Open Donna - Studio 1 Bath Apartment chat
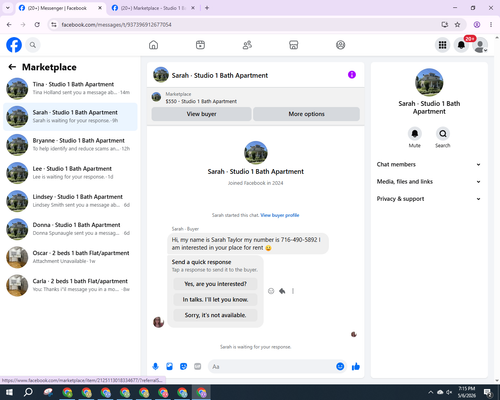 70,229
